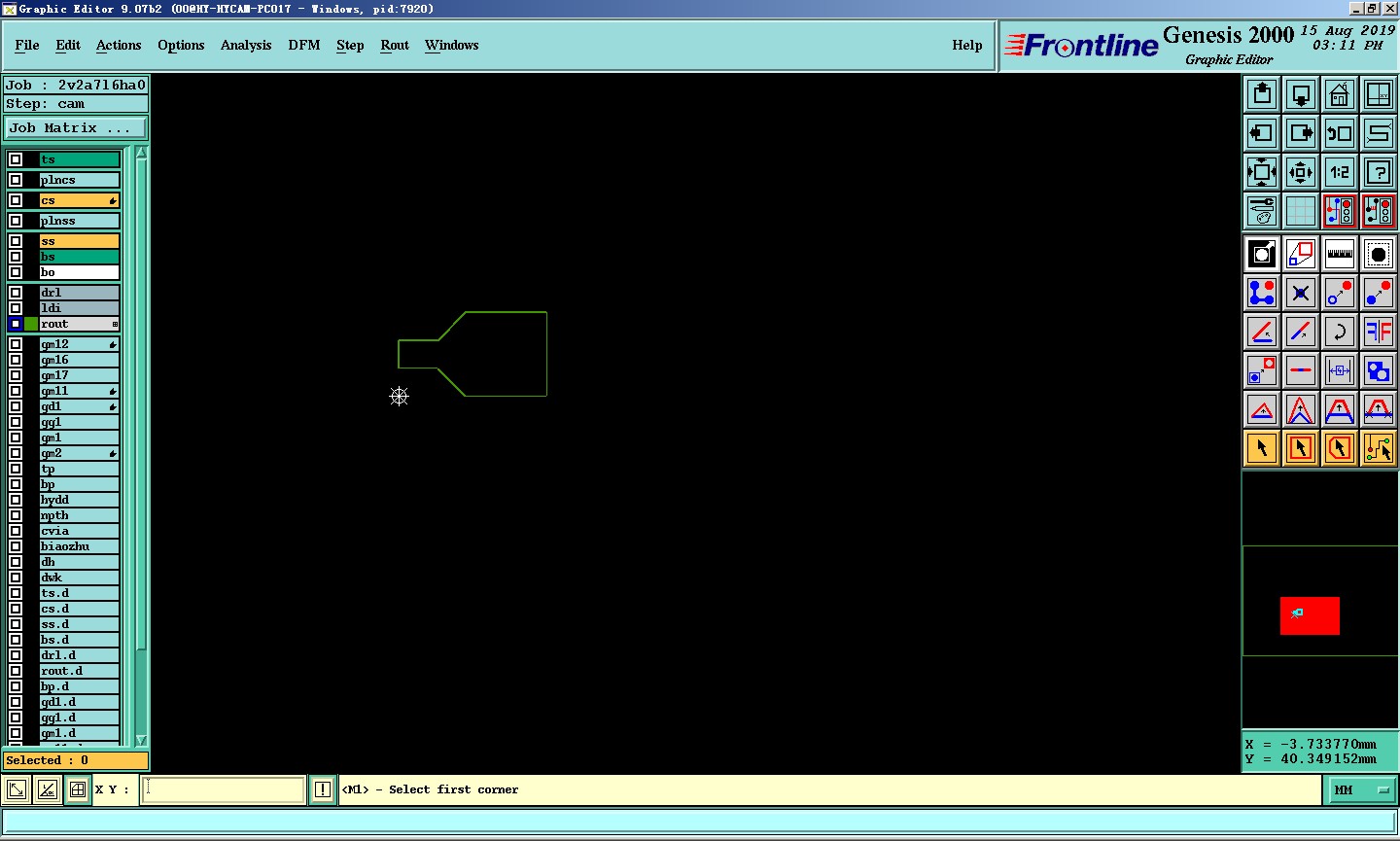
Task: Click the X delete-feature icon
Action: 1301,293
